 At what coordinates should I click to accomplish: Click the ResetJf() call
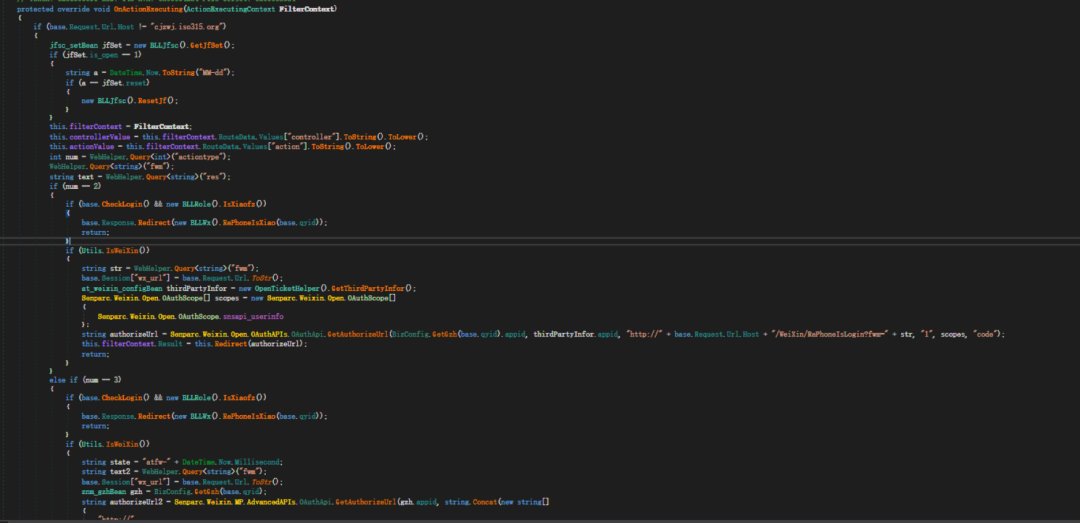(x=156, y=101)
